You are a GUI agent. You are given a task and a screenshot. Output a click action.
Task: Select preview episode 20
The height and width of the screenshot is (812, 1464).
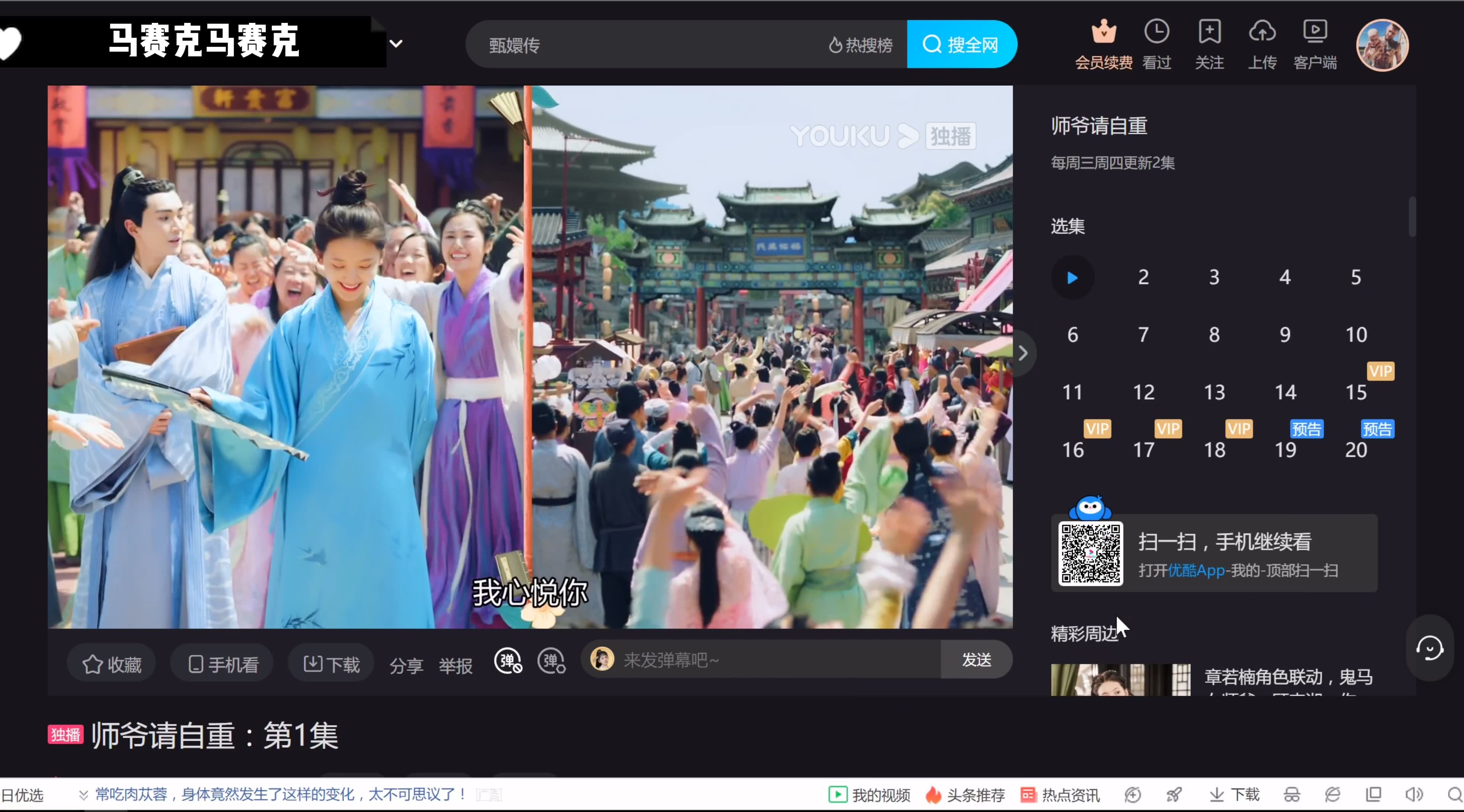pos(1356,450)
